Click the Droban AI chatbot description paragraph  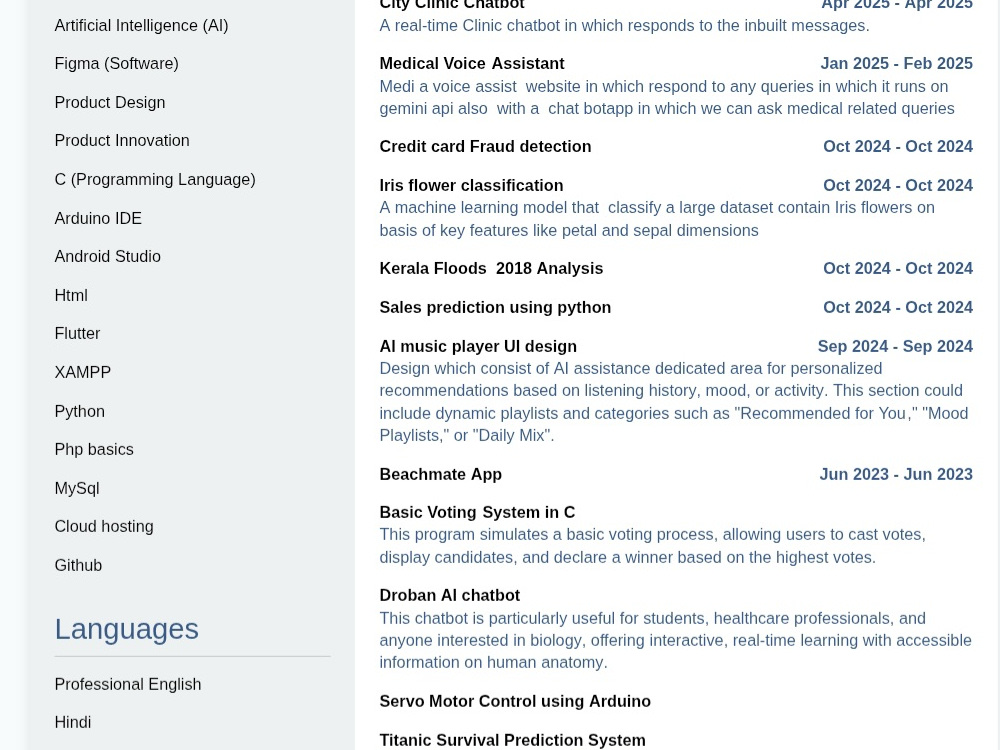coord(675,640)
